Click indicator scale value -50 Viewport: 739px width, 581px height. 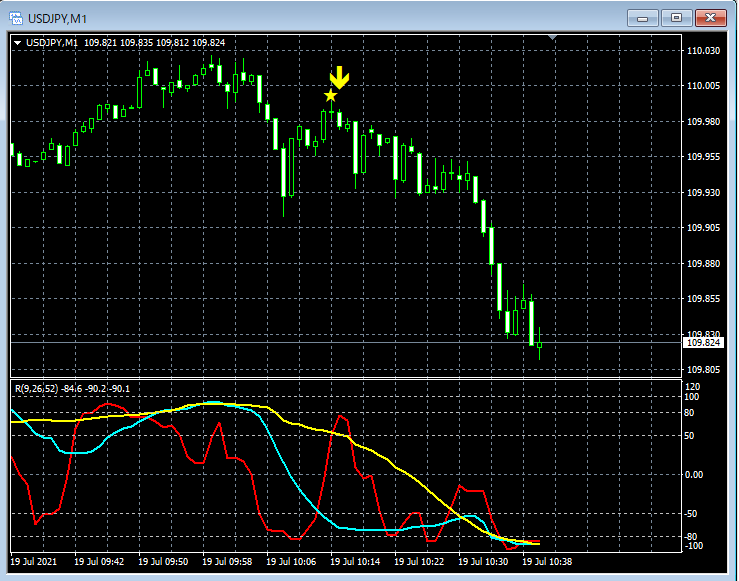click(691, 514)
